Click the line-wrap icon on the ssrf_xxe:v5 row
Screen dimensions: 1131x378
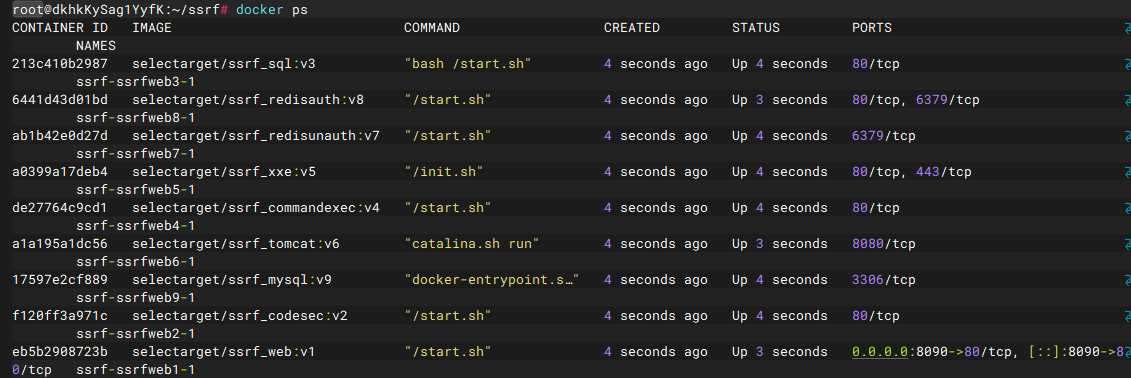point(1126,172)
